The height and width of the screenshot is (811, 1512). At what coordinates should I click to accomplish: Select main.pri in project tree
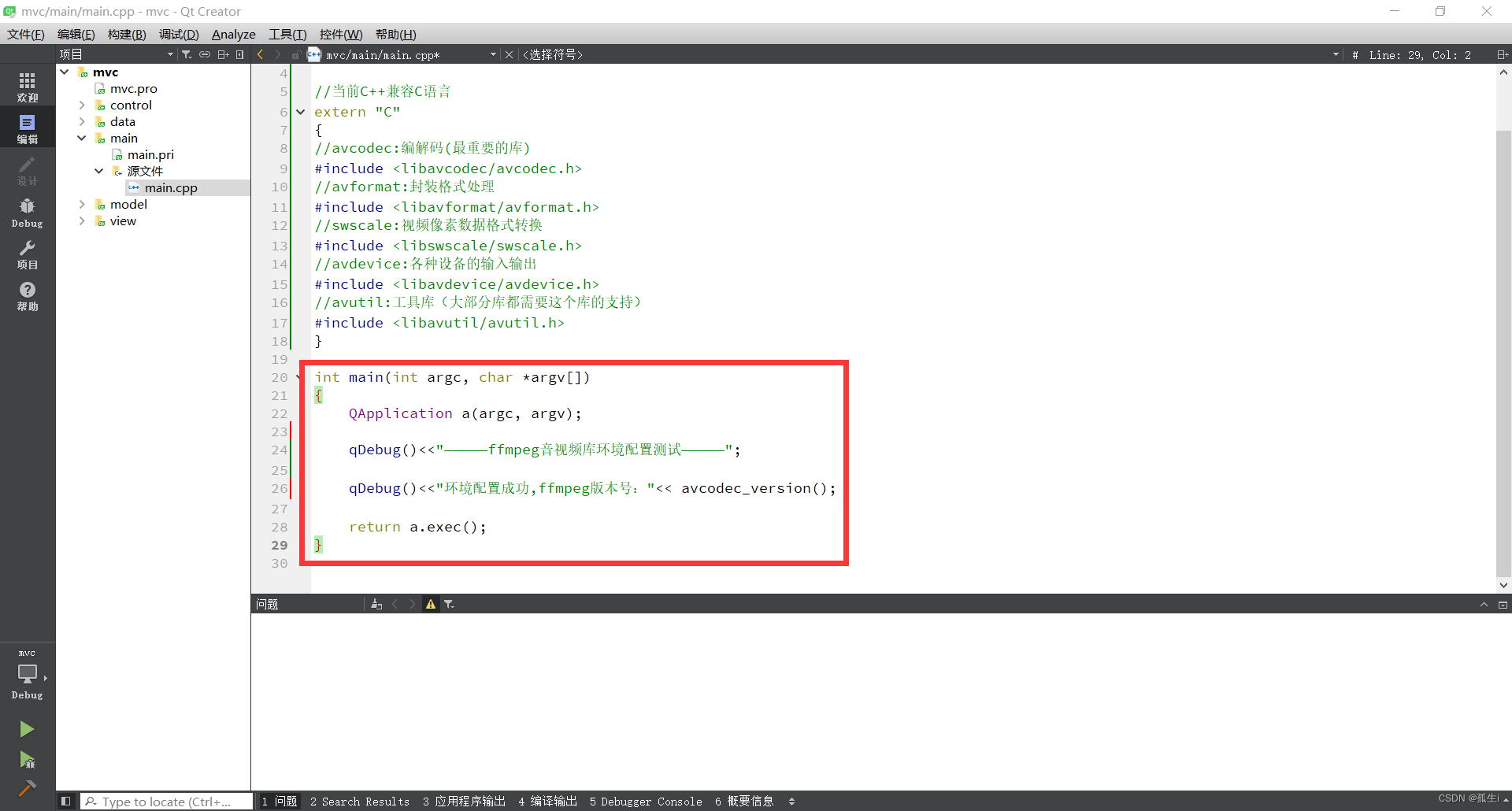coord(150,154)
